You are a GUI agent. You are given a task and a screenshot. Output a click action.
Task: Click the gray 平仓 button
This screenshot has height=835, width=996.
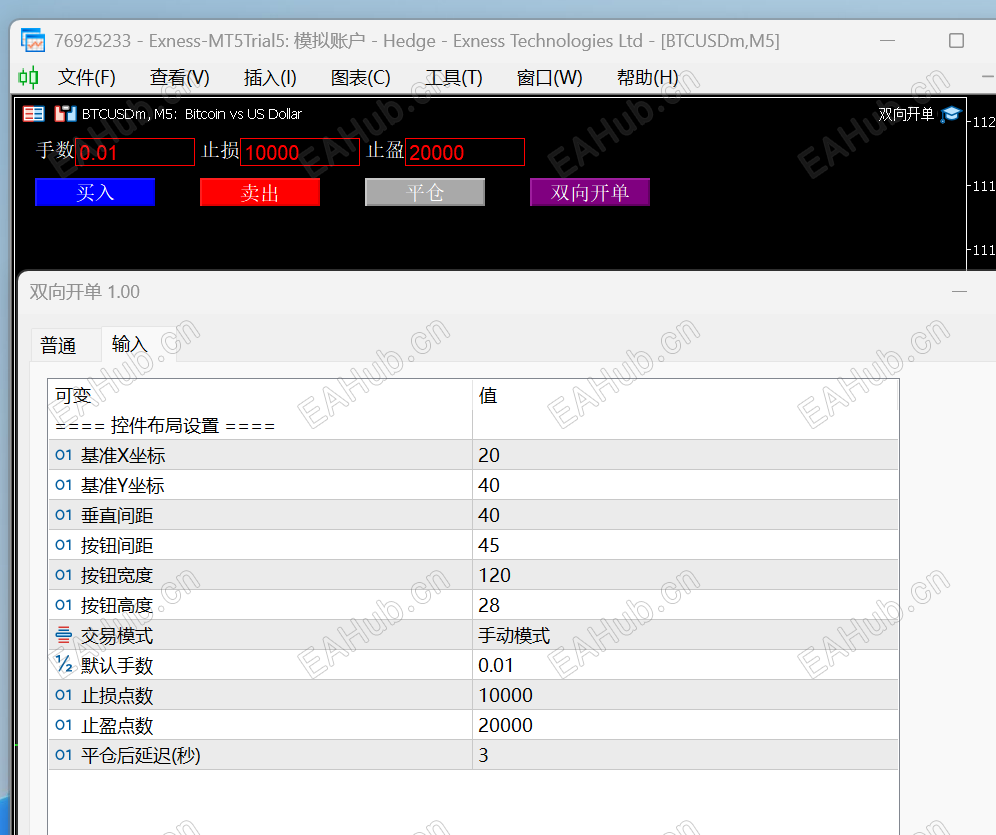424,191
